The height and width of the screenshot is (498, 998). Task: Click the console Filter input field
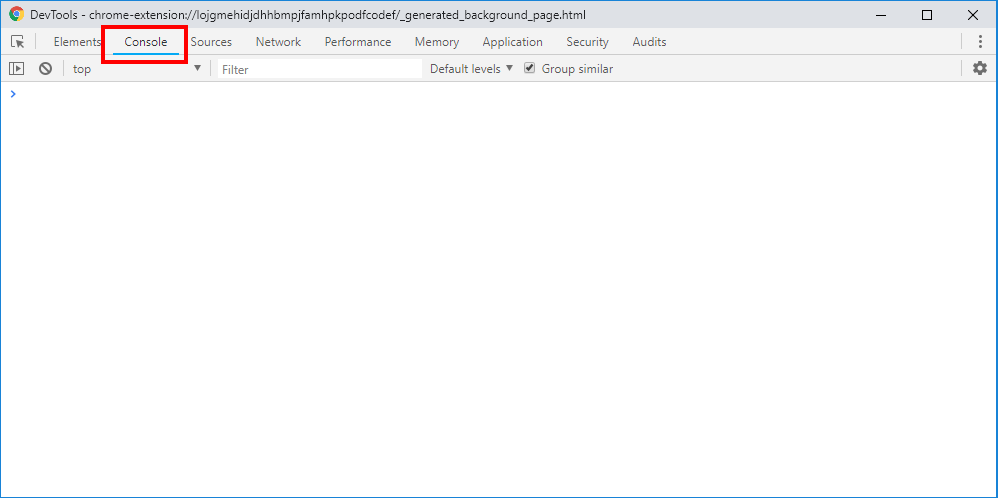(x=320, y=69)
